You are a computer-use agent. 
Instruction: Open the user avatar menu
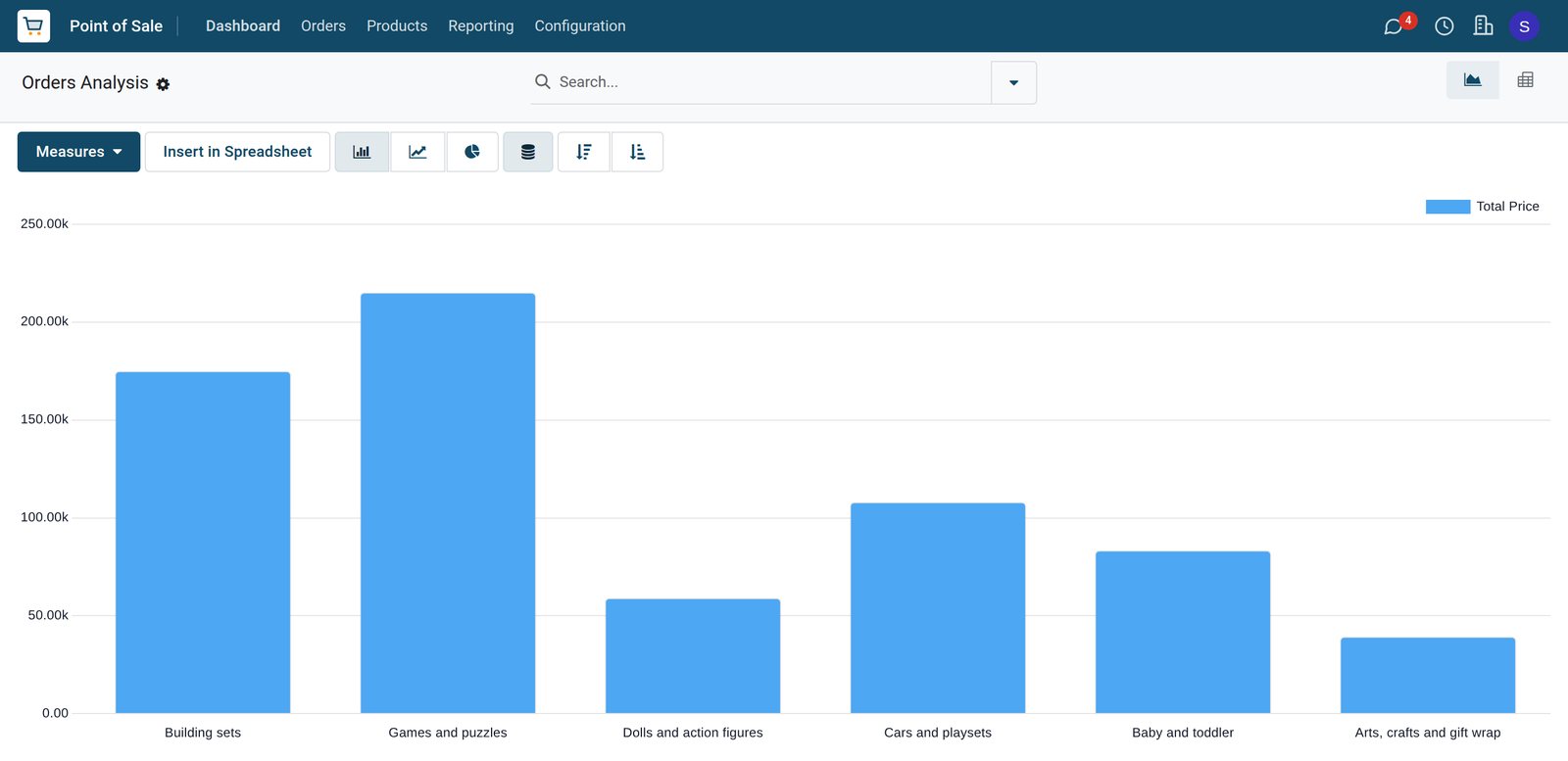(1524, 26)
